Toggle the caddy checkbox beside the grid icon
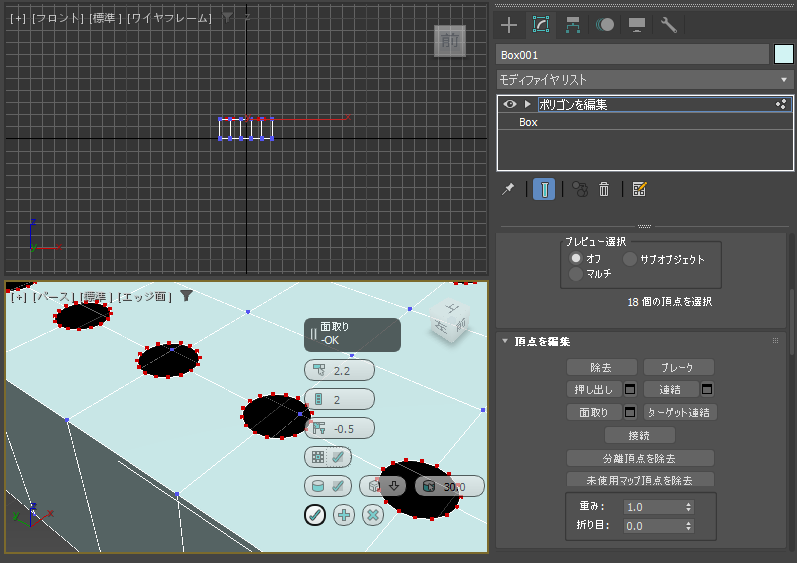 point(338,457)
